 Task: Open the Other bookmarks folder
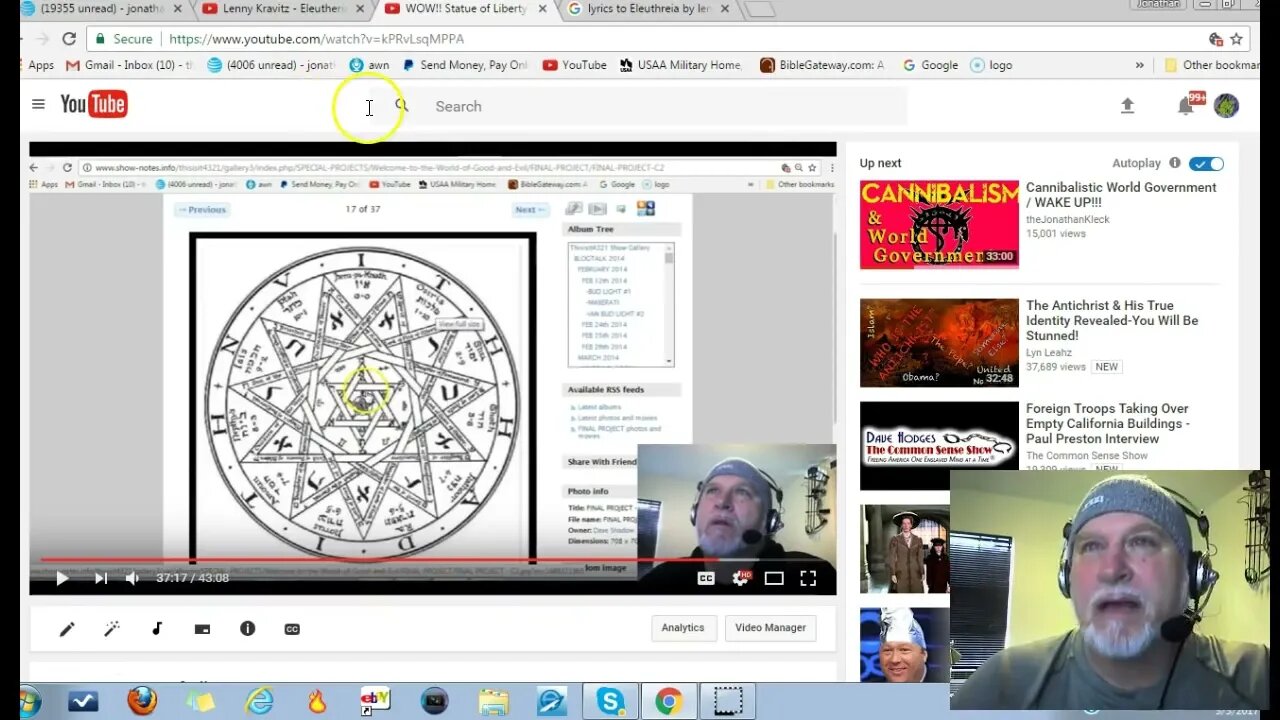(1211, 65)
